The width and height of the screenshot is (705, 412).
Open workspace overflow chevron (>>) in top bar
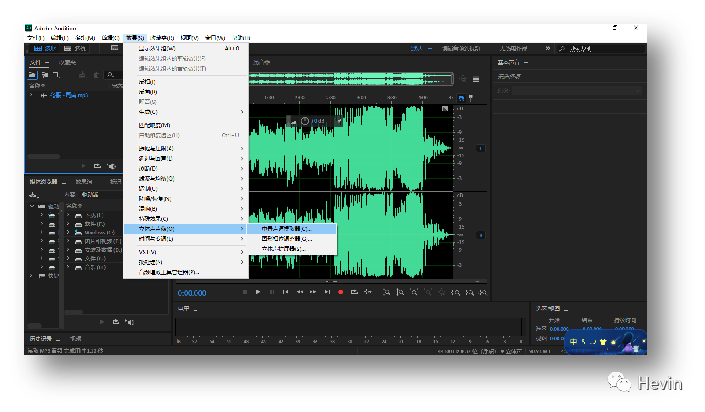pyautogui.click(x=547, y=48)
